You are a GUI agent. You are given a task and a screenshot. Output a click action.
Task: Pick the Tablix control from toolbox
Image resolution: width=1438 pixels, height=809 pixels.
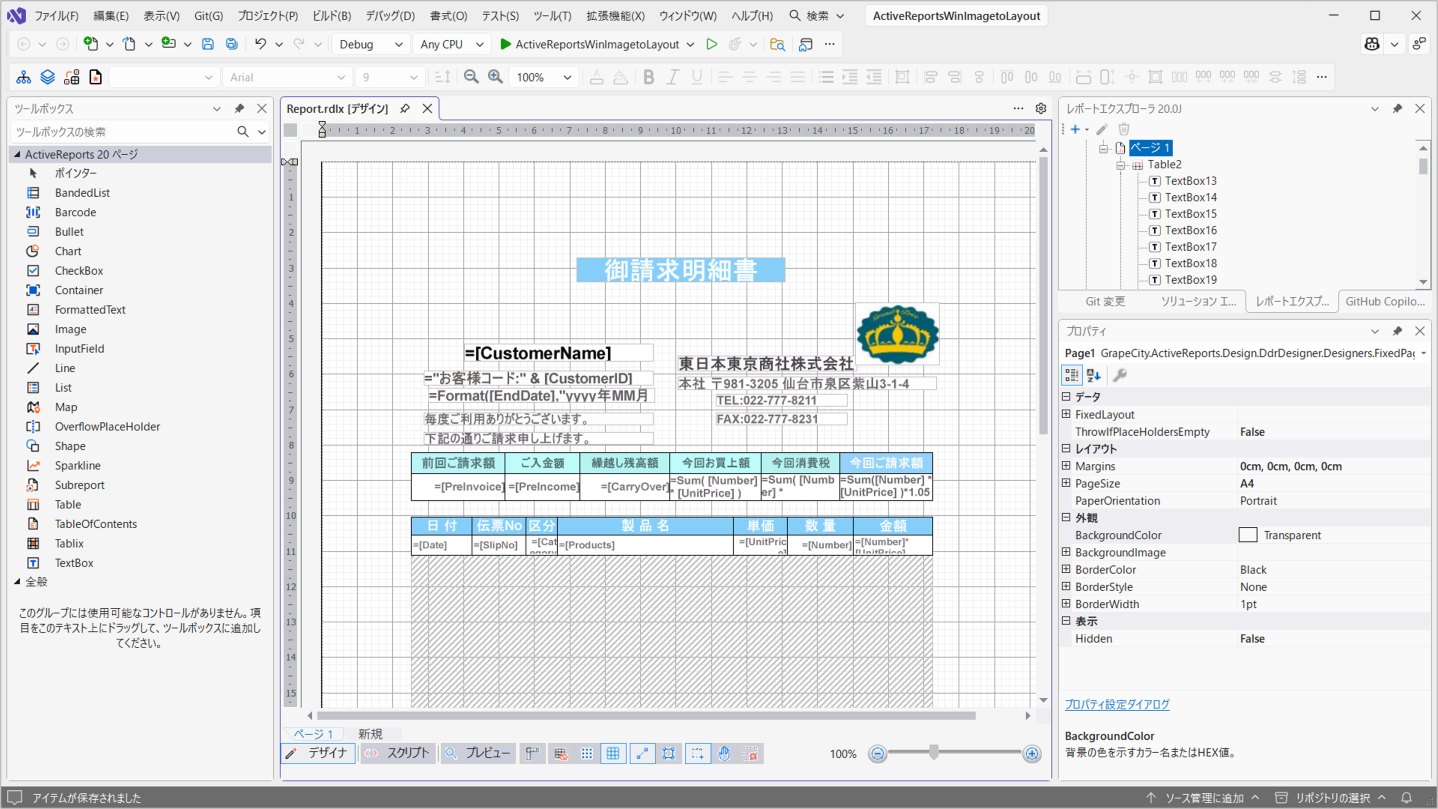coord(69,543)
